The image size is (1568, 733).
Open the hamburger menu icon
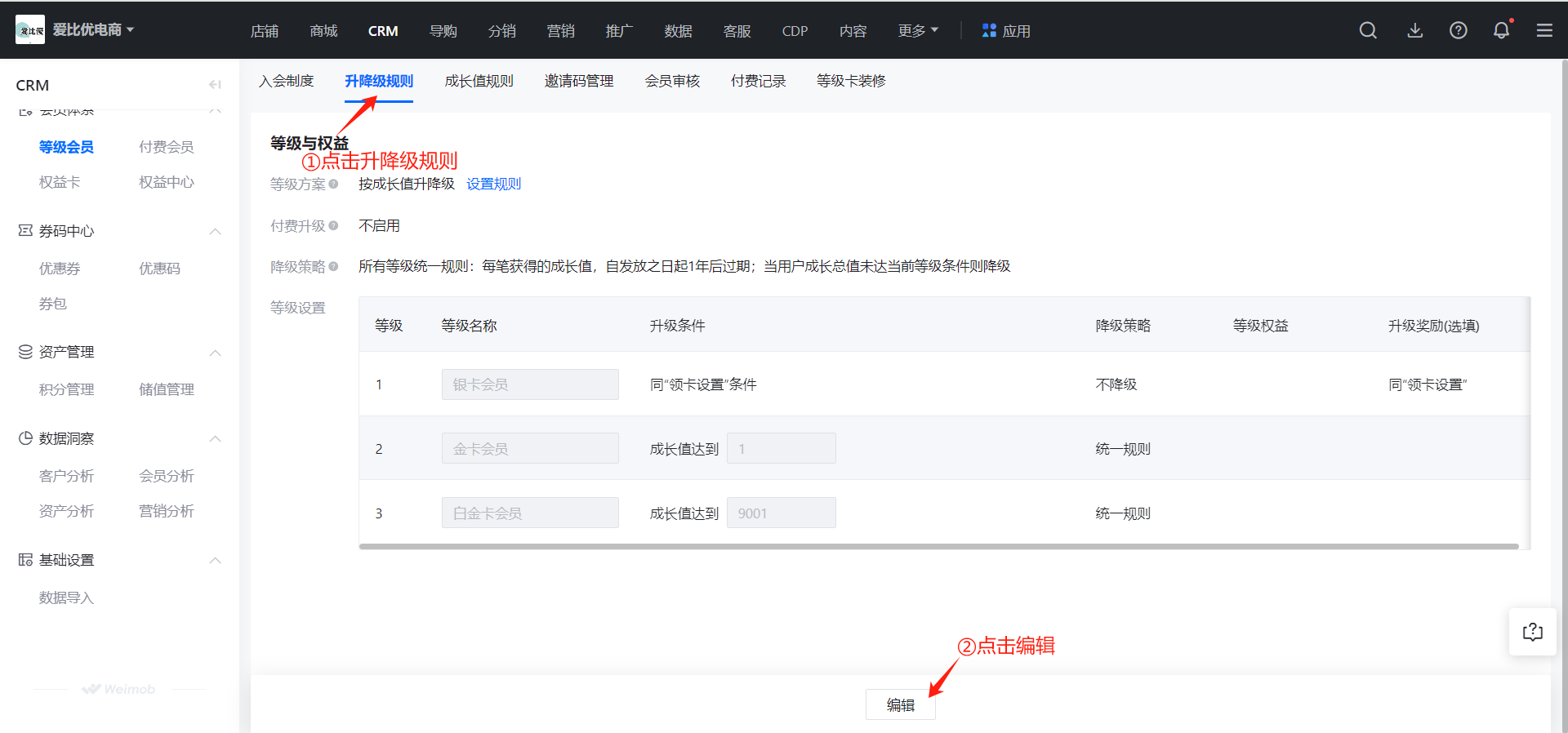tap(1544, 30)
